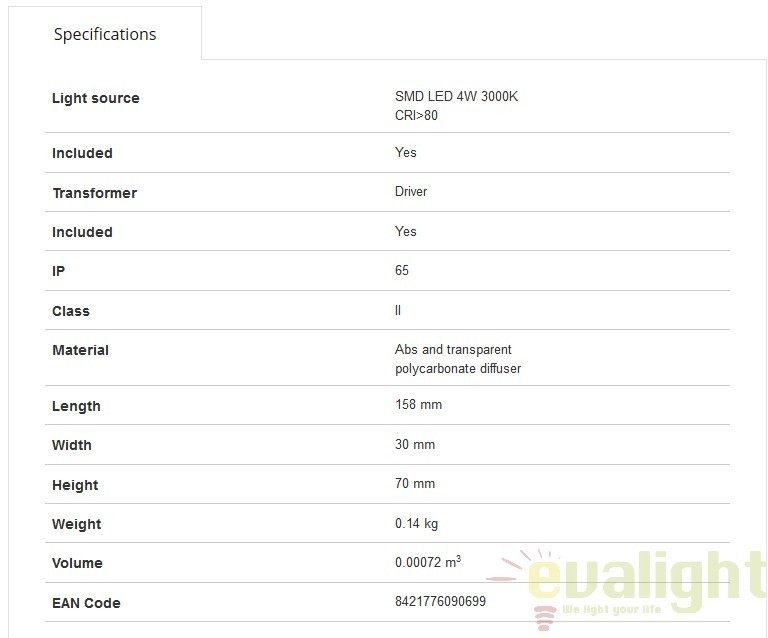The image size is (768, 638).
Task: Click the Width value 30 mm
Action: pyautogui.click(x=415, y=444)
